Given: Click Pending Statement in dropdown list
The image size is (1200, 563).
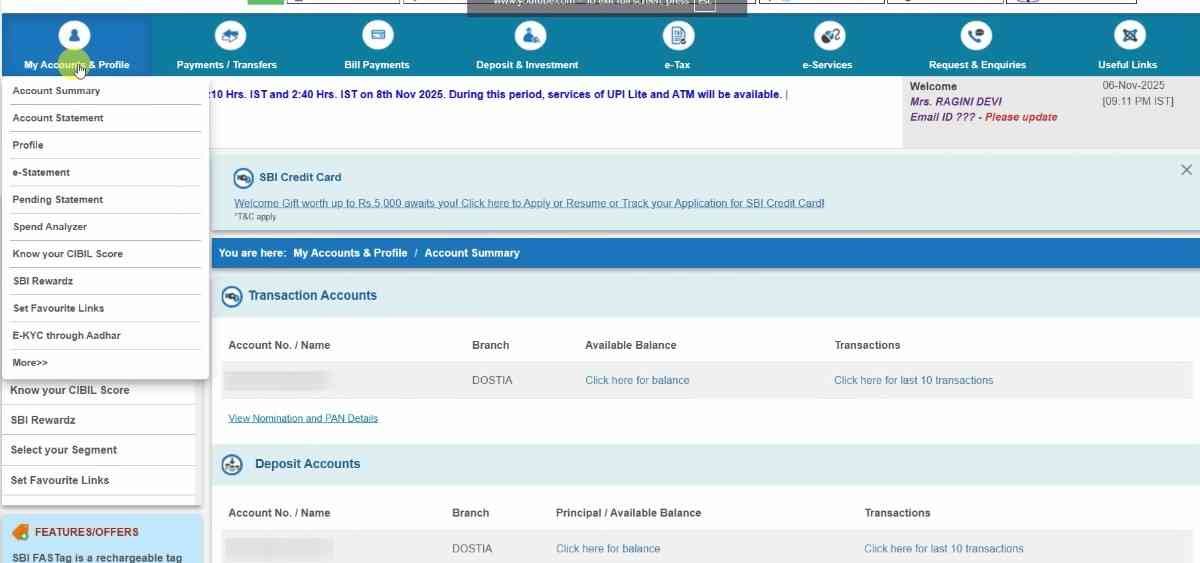Looking at the screenshot, I should 58,200.
